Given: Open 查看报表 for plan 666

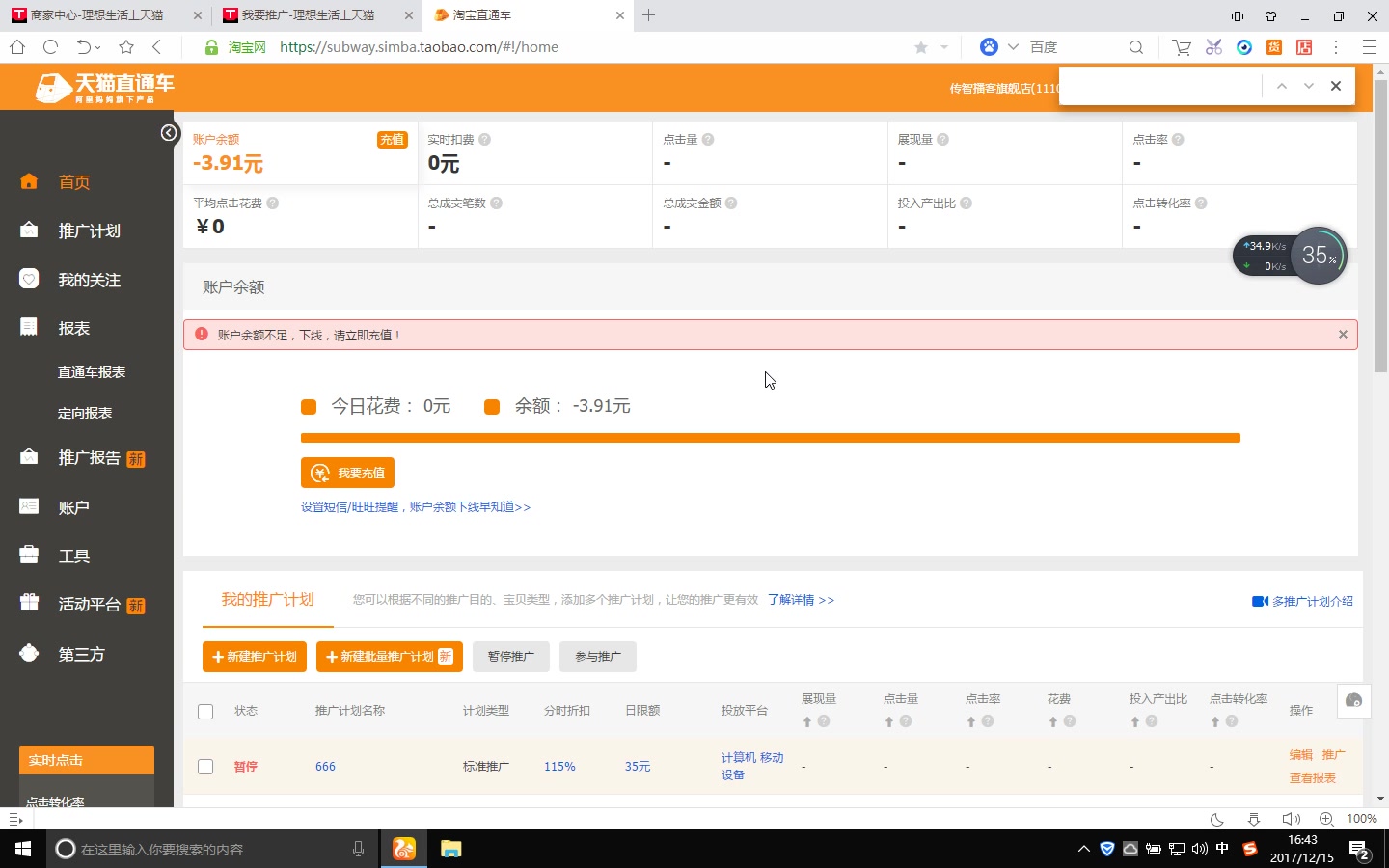Looking at the screenshot, I should point(1314,777).
